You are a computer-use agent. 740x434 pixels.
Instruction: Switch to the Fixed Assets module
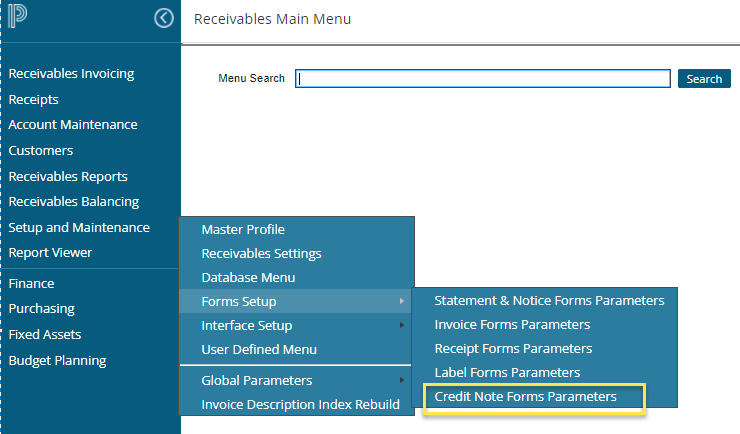[45, 334]
